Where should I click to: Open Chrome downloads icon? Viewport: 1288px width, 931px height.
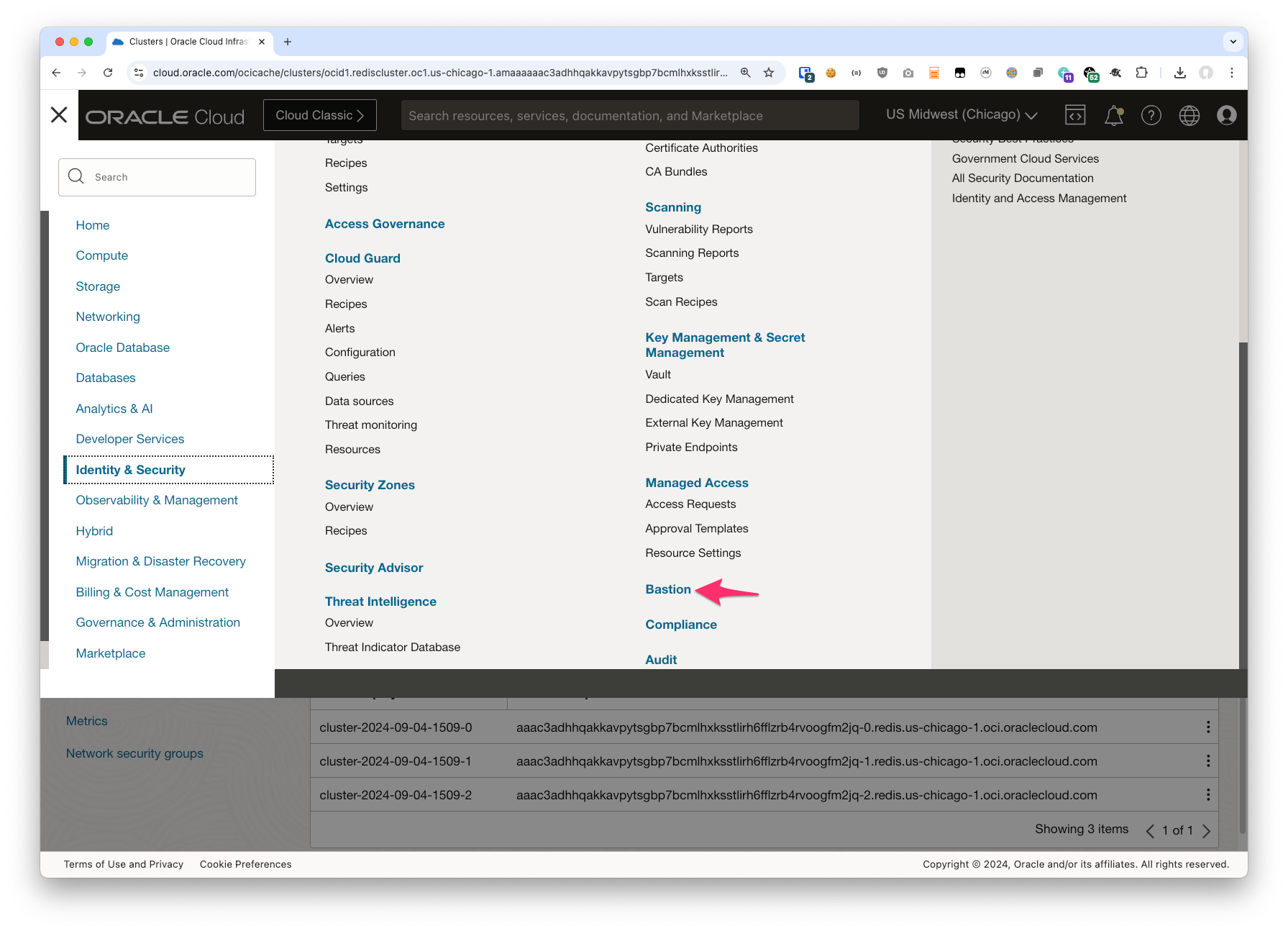(1179, 73)
